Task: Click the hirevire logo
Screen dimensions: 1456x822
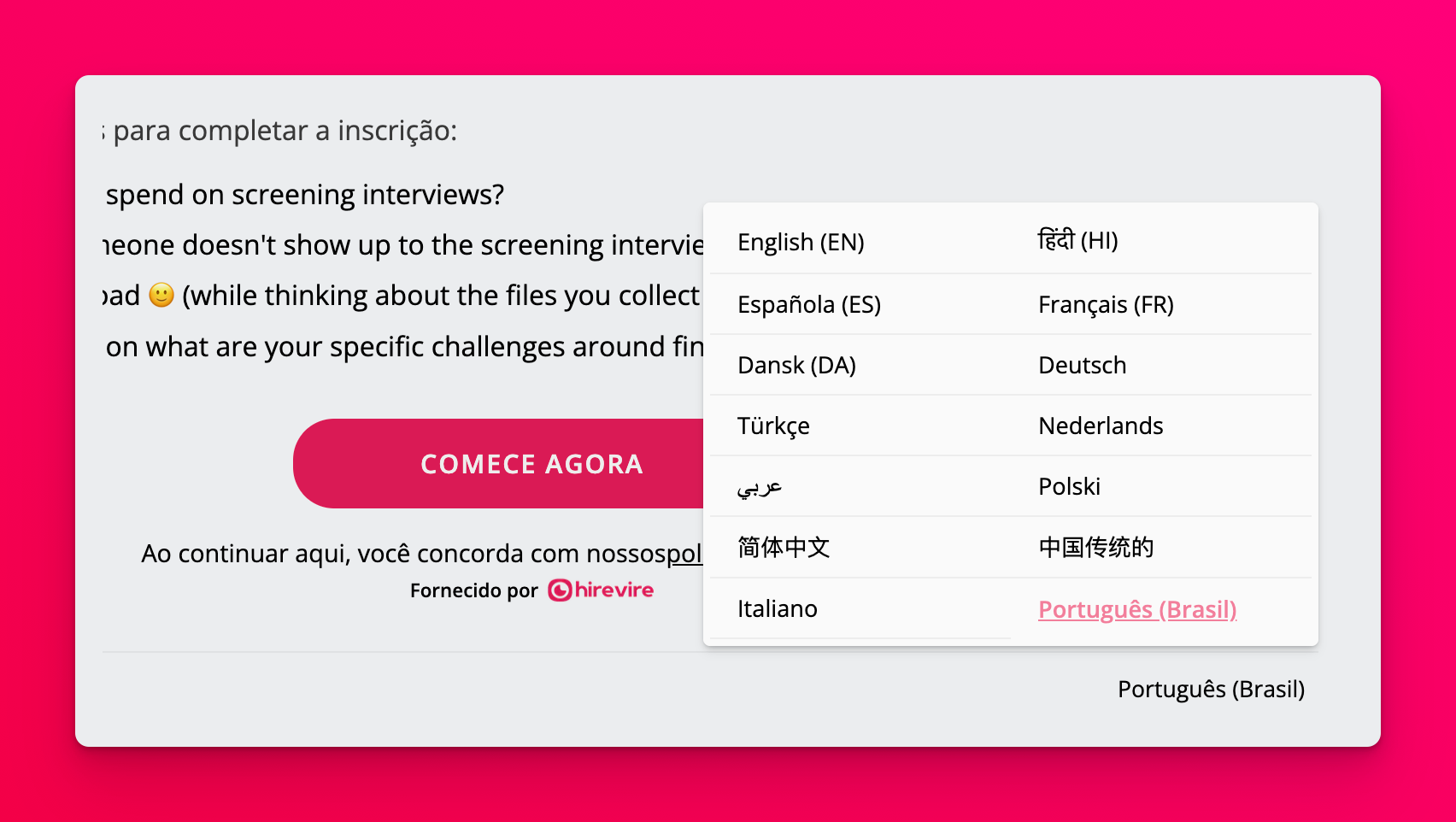Action: point(601,590)
